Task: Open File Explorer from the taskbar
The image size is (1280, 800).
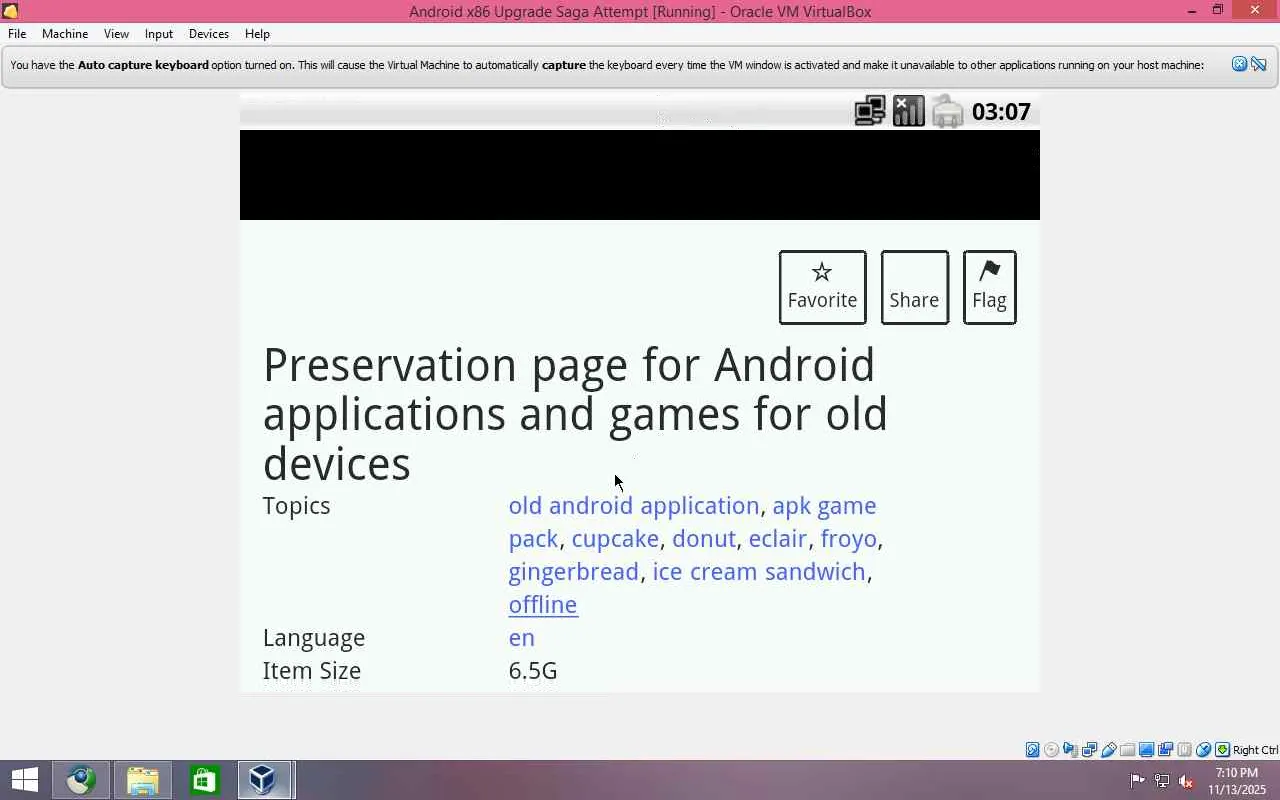Action: click(x=142, y=780)
